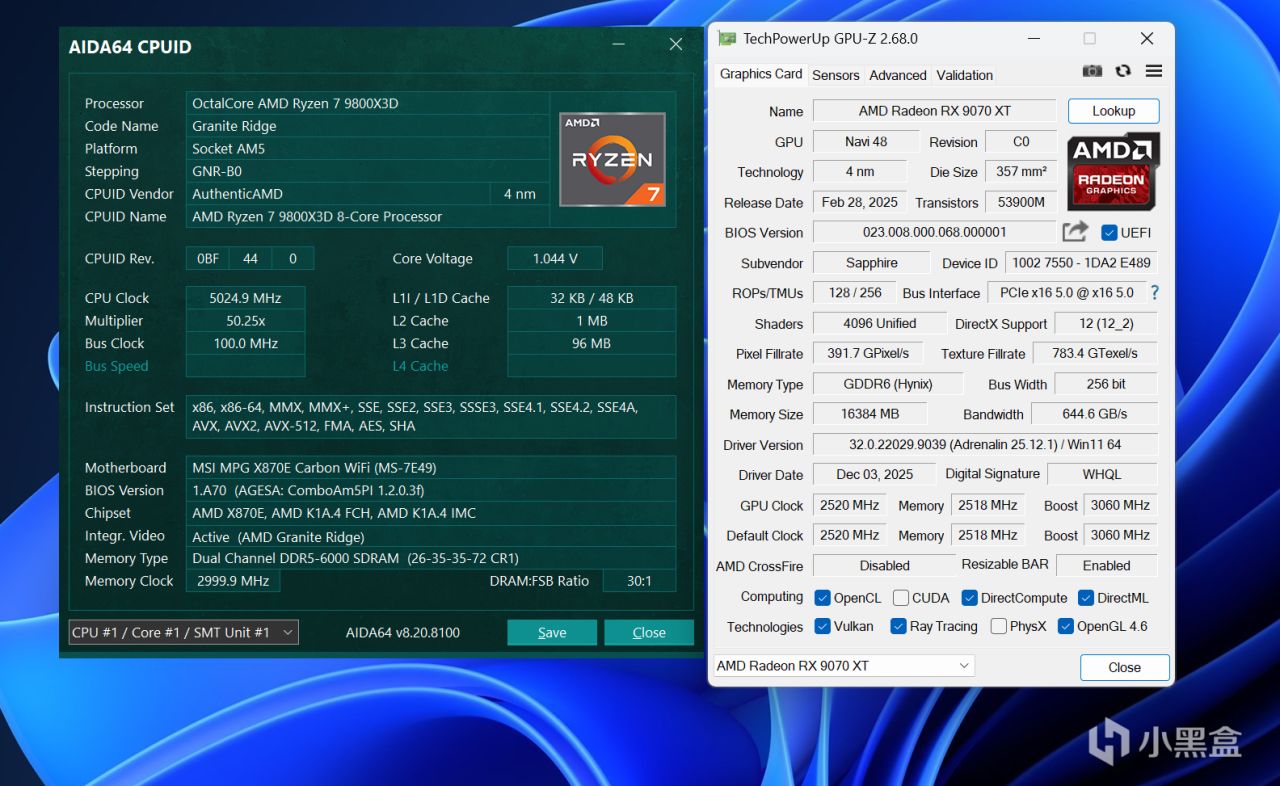1280x786 pixels.
Task: Click the Close button in GPU-Z
Action: [1125, 667]
